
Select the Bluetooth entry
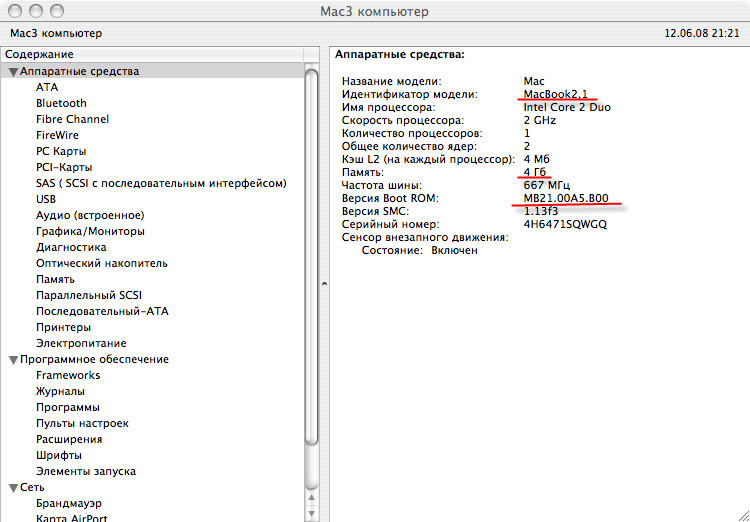[61, 103]
